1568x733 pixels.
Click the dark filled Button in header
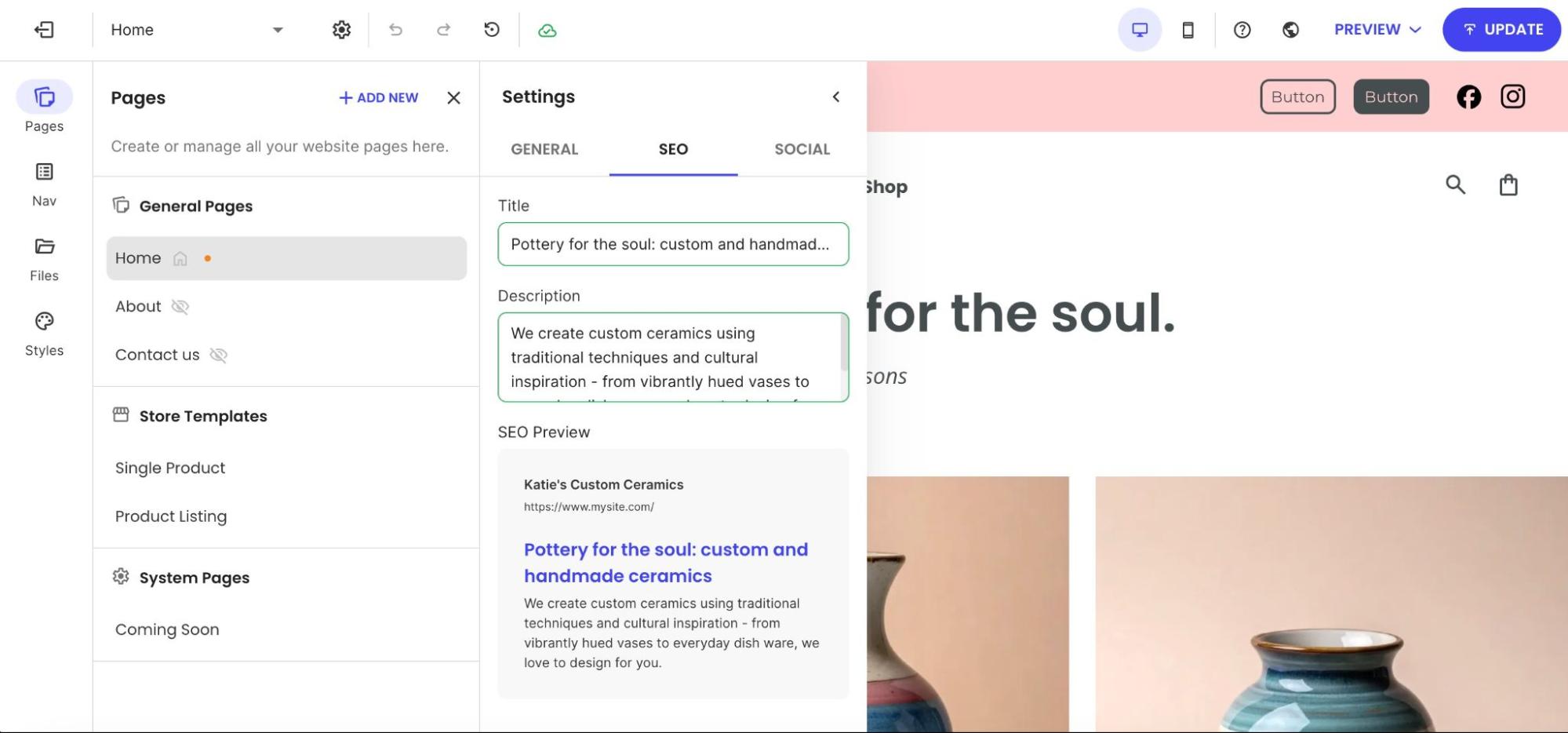click(1391, 97)
